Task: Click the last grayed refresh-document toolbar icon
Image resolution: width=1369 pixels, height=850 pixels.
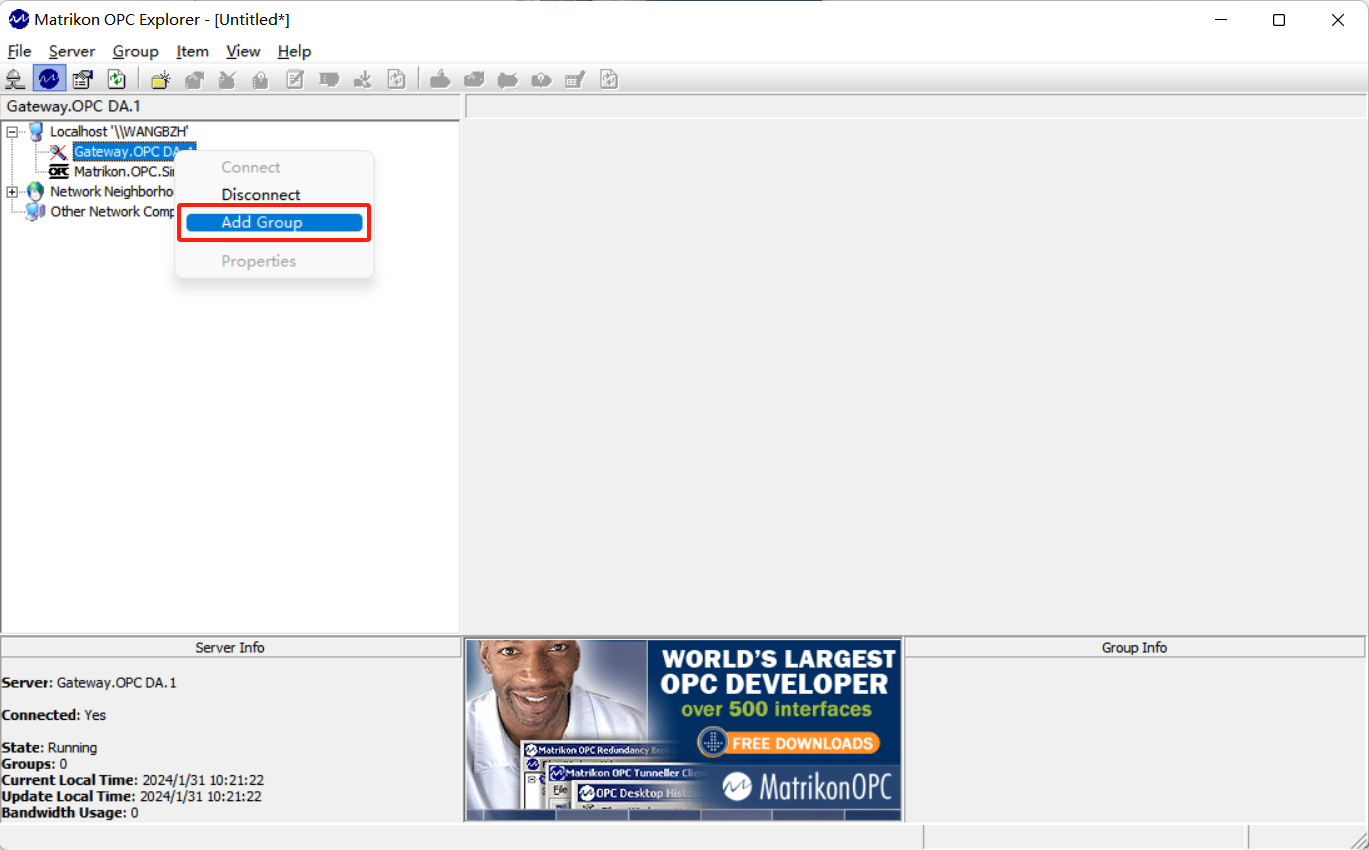Action: point(609,79)
